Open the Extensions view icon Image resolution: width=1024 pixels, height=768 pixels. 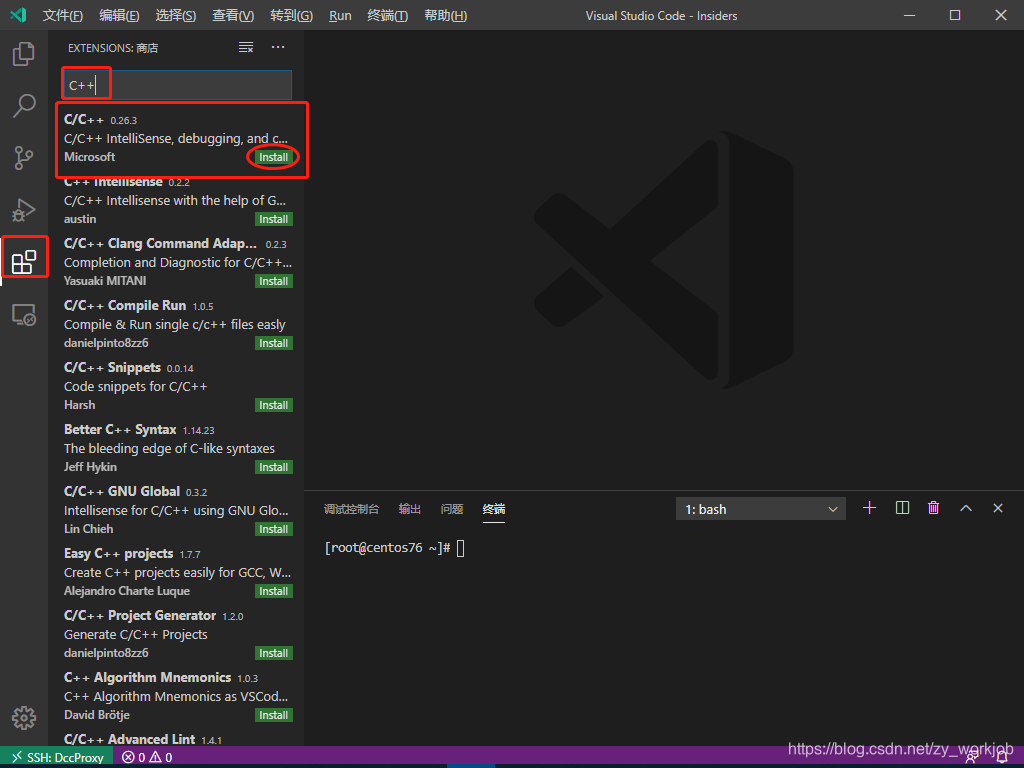(24, 261)
